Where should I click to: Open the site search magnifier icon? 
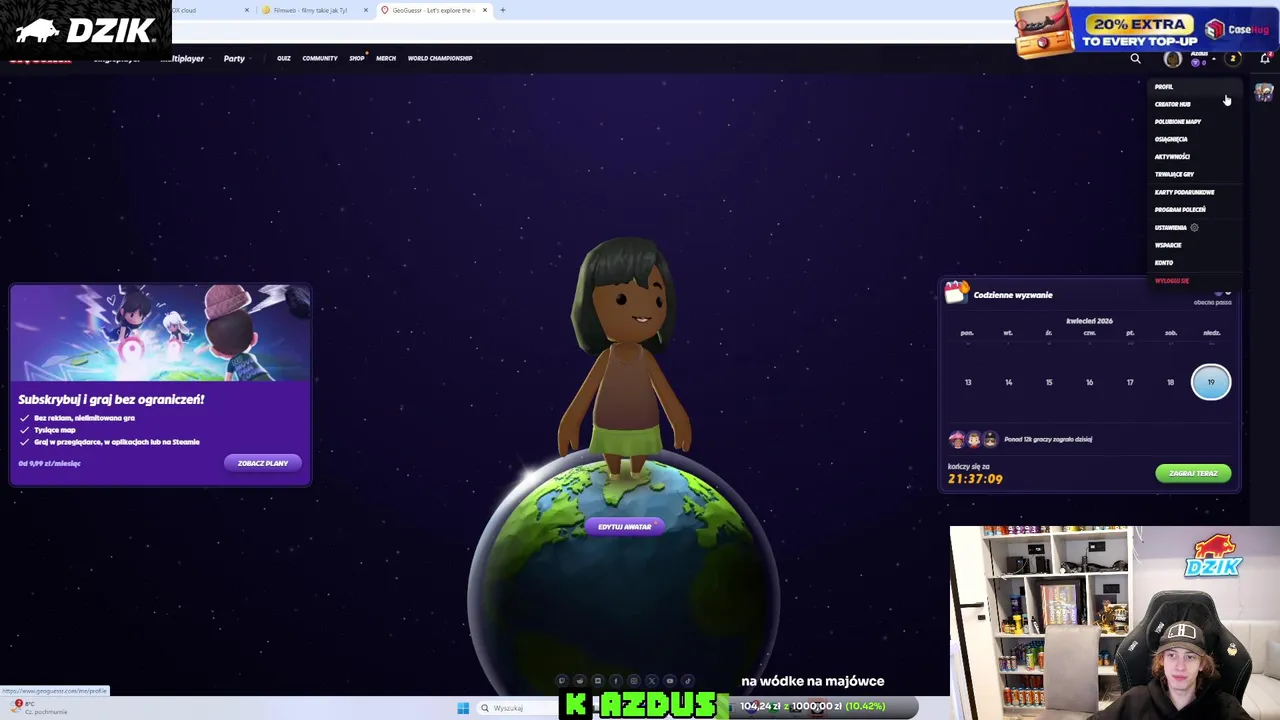point(1136,59)
